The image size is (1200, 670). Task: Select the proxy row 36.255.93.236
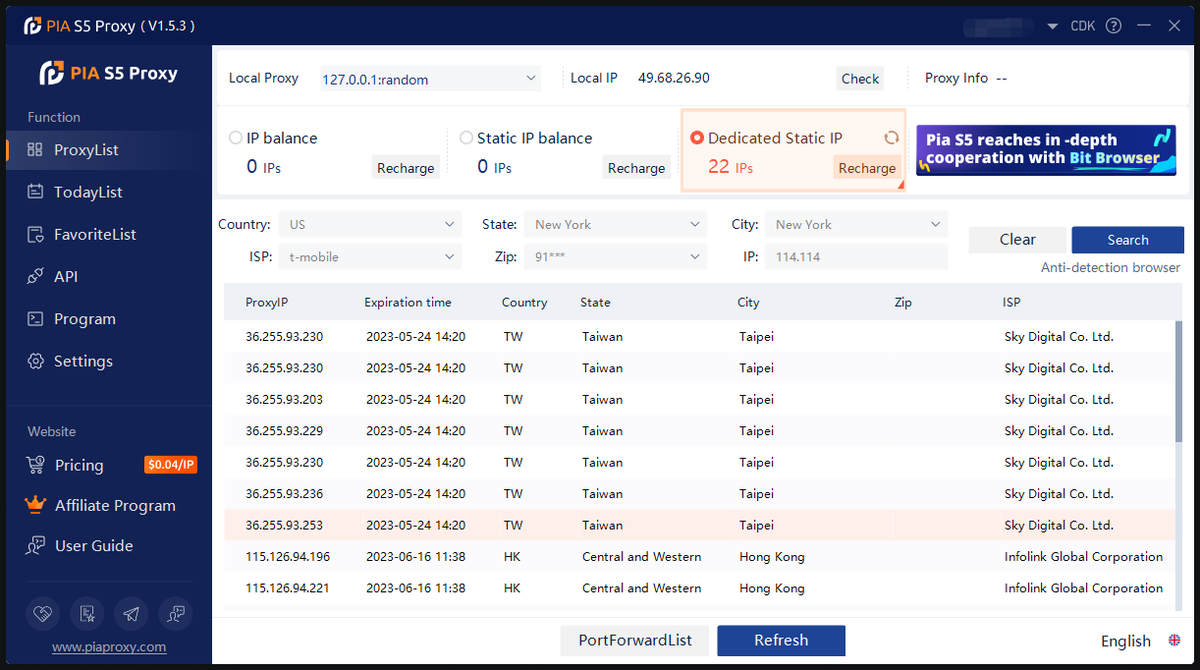pyautogui.click(x=698, y=493)
